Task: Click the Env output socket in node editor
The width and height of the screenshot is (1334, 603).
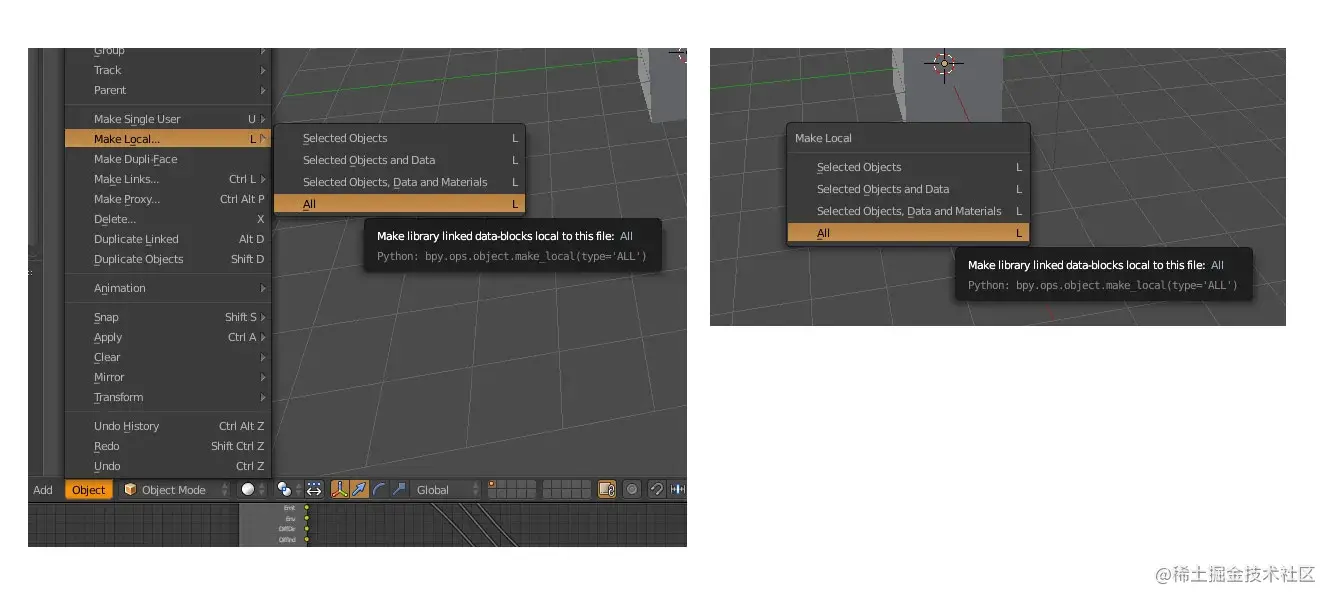Action: point(307,518)
